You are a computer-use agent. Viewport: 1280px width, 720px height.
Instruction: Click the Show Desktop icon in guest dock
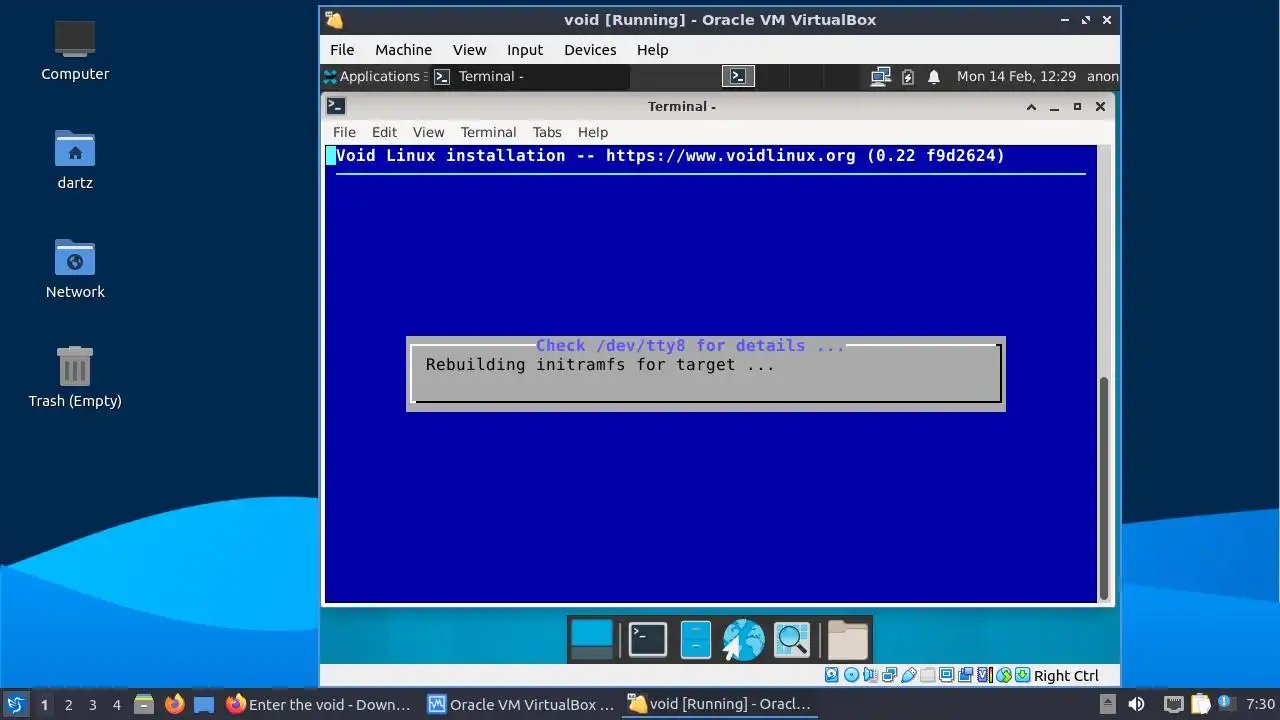coord(591,640)
